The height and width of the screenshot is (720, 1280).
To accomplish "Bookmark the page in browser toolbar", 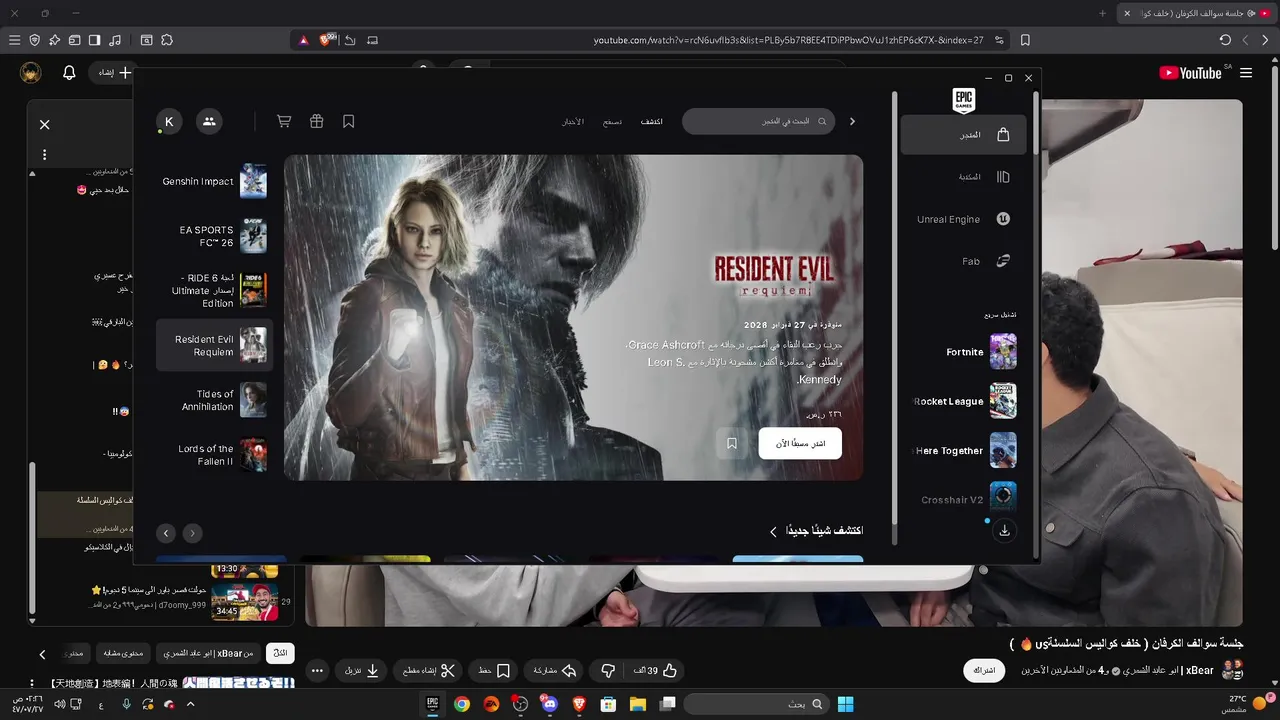I will pyautogui.click(x=1025, y=40).
